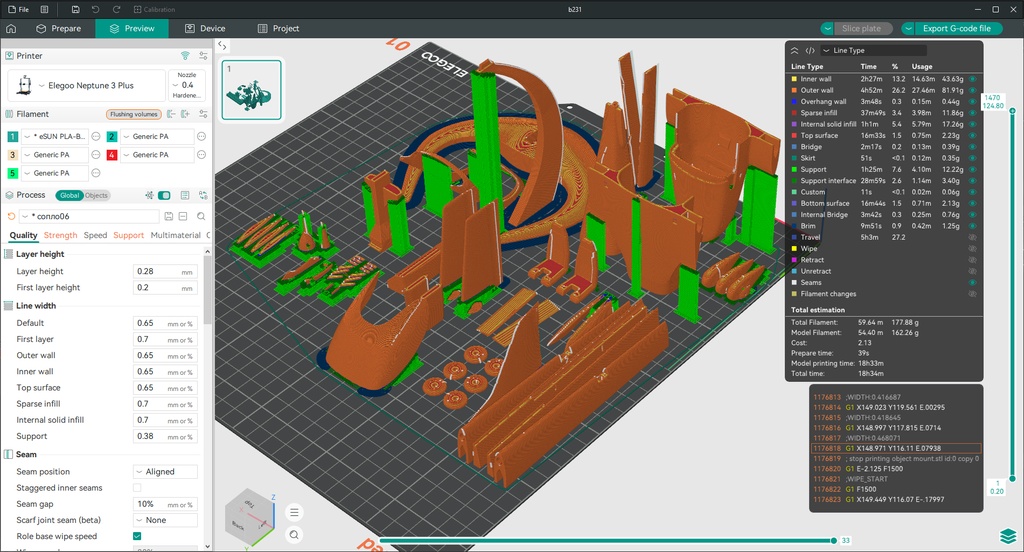This screenshot has height=552, width=1024.
Task: Hide Outer wall lines via eye icon
Action: tap(972, 90)
